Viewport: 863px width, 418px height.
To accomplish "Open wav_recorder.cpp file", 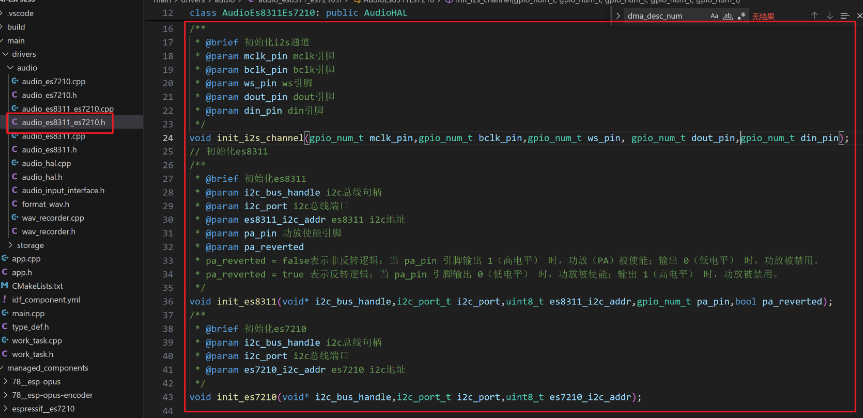I will tap(53, 218).
